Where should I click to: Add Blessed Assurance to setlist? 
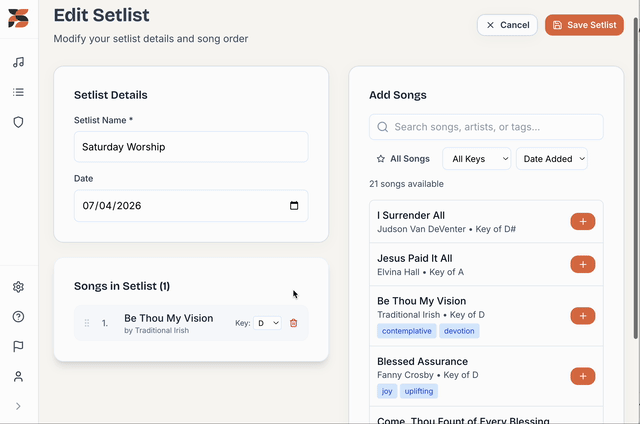coord(582,376)
